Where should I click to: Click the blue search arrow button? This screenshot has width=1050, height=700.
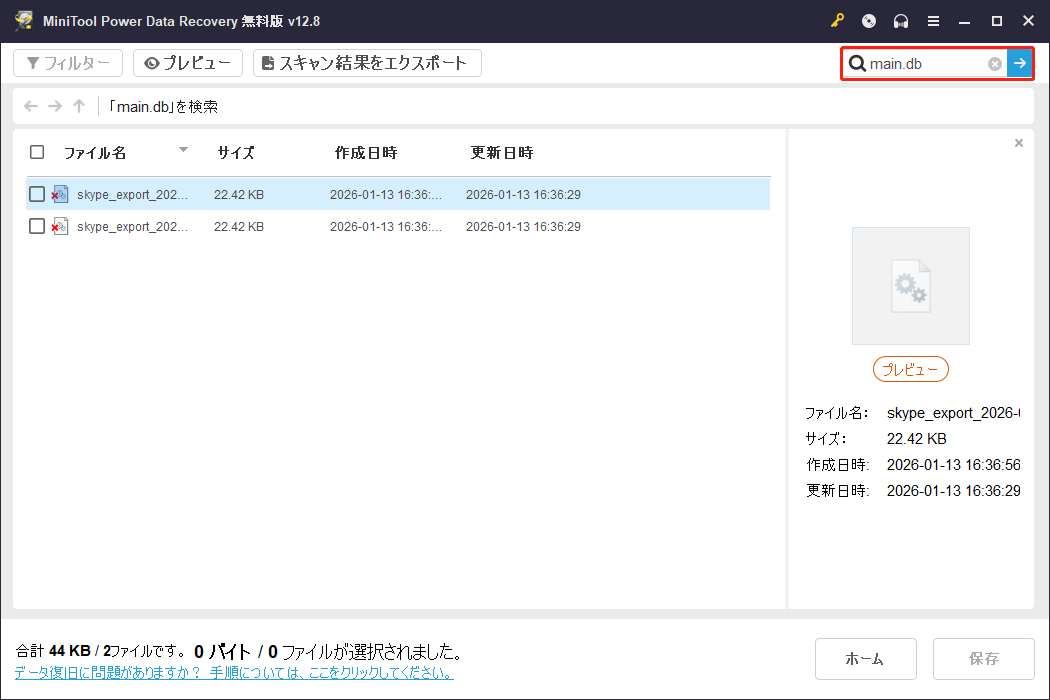[1019, 63]
